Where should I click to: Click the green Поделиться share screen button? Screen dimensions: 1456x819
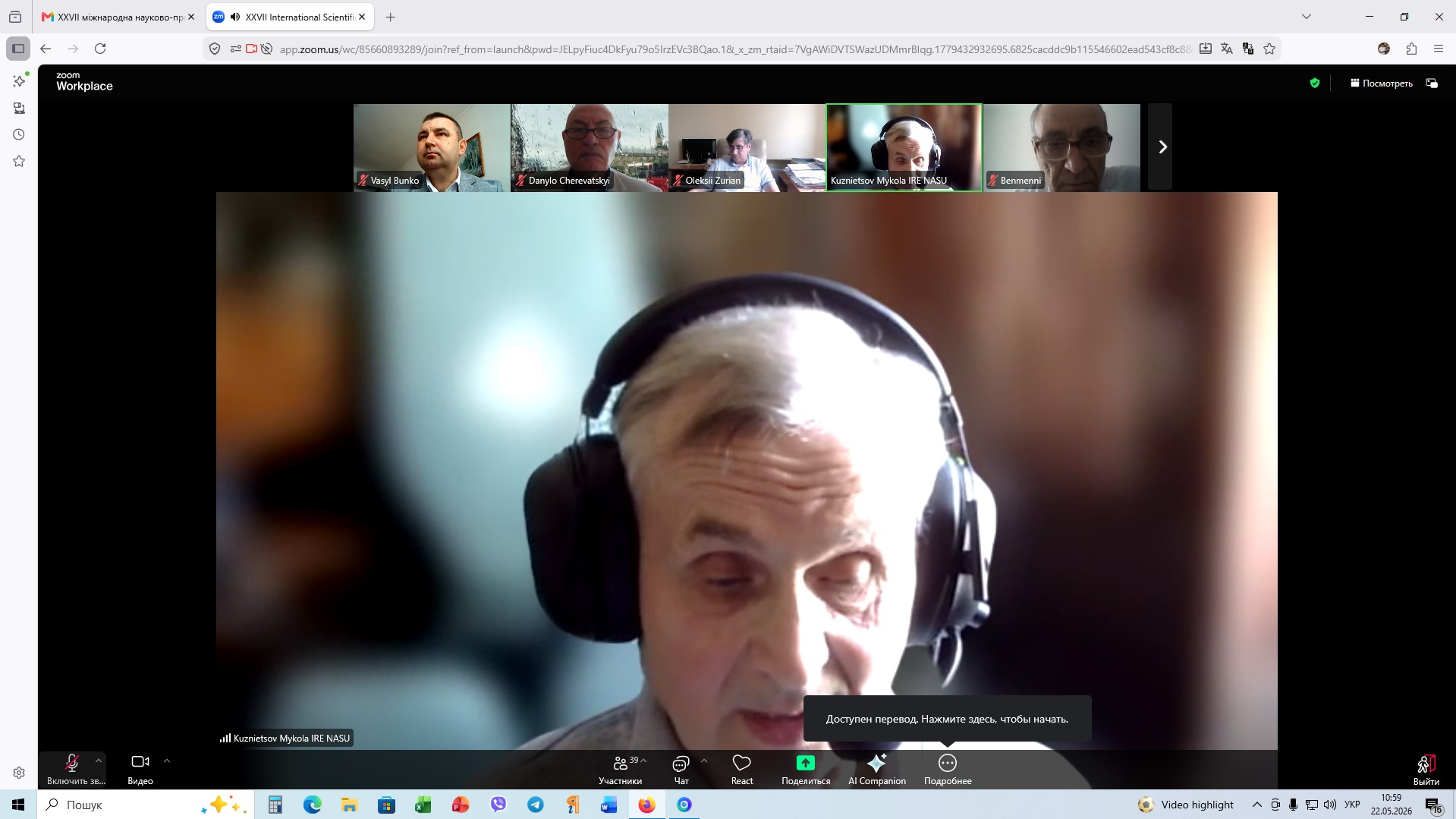806,769
